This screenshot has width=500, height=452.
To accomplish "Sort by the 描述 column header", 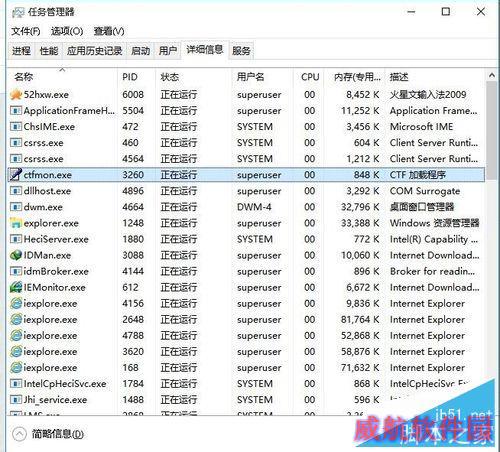I will coord(435,77).
